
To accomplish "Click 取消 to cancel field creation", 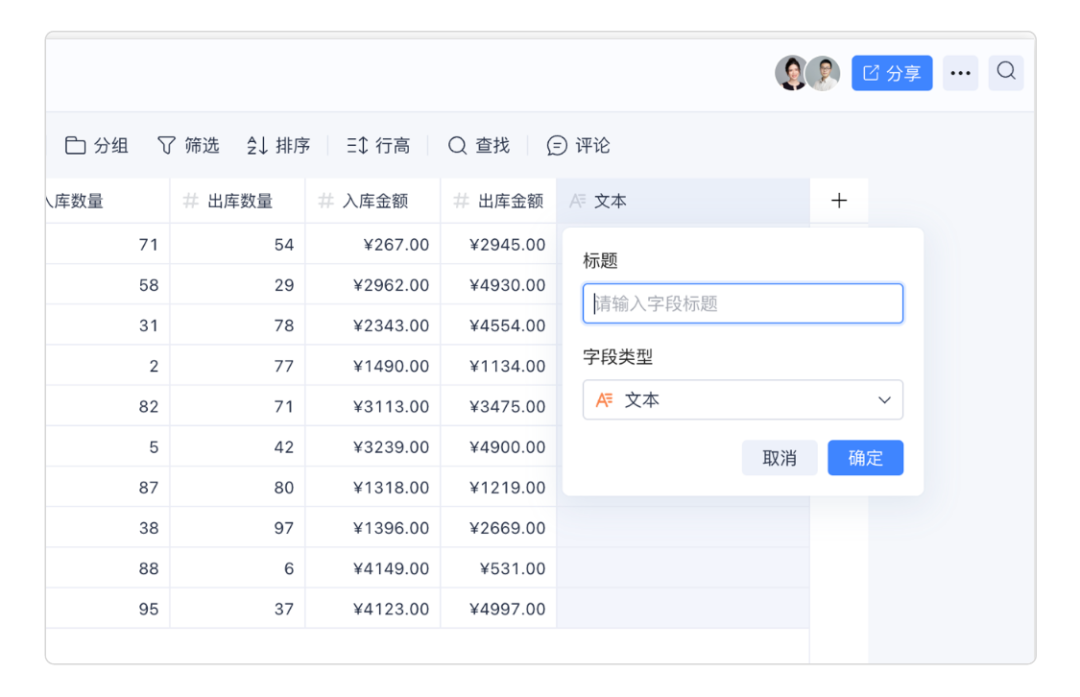I will coord(779,458).
